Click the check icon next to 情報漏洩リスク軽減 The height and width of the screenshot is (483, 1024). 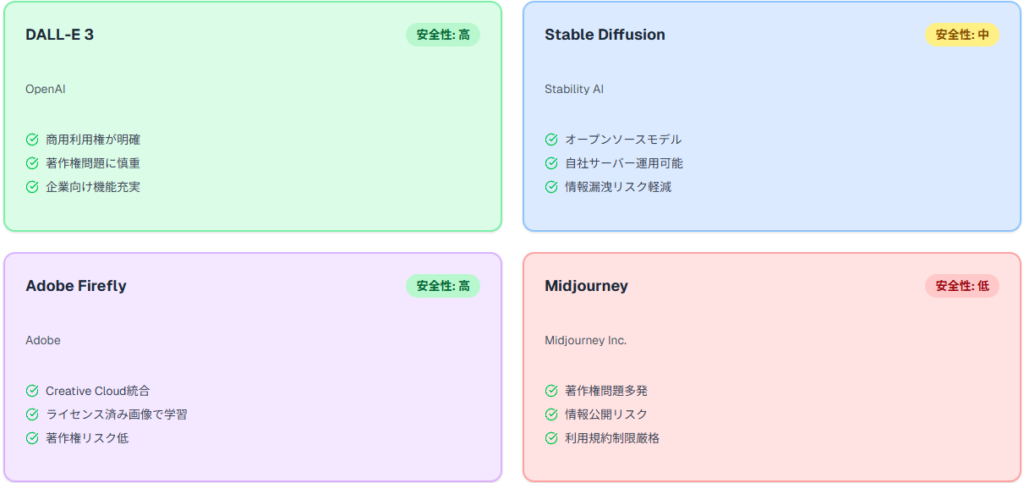[x=551, y=187]
